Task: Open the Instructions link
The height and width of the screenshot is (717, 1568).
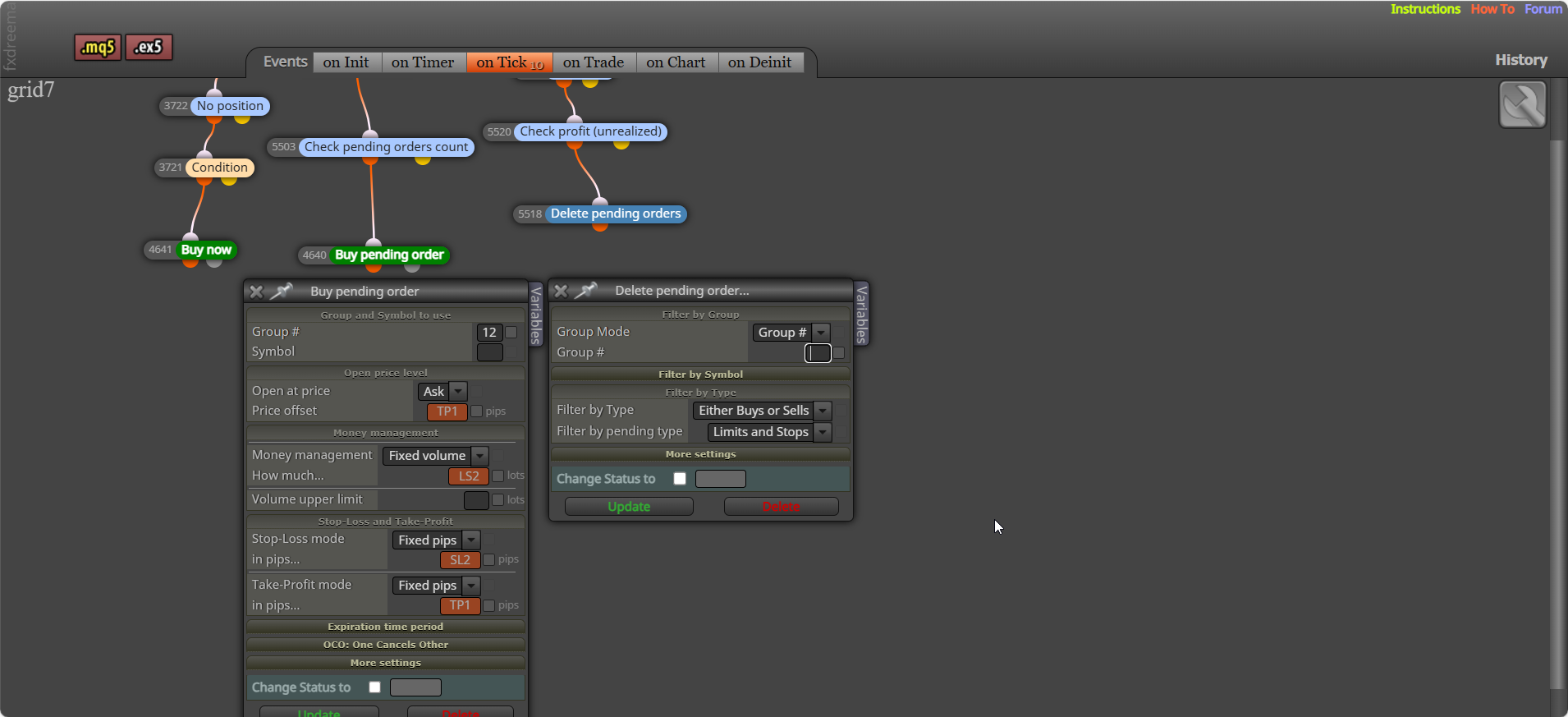Action: coord(1425,9)
